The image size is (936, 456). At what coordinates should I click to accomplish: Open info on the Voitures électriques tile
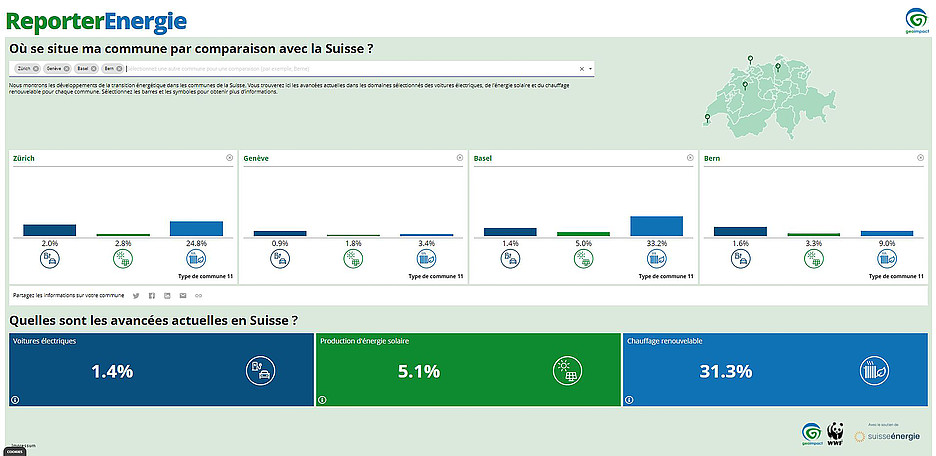[14, 399]
